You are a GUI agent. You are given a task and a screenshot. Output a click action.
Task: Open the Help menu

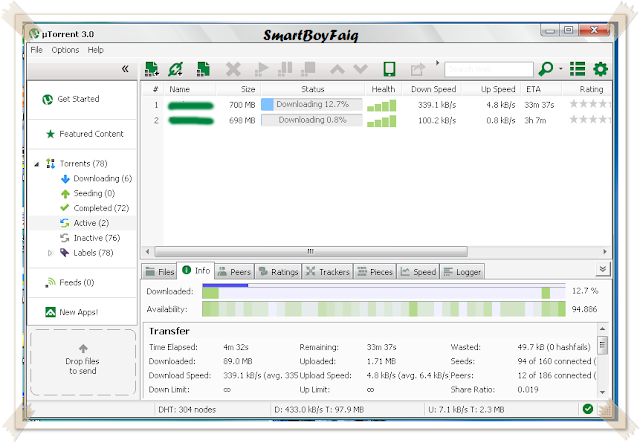click(96, 50)
